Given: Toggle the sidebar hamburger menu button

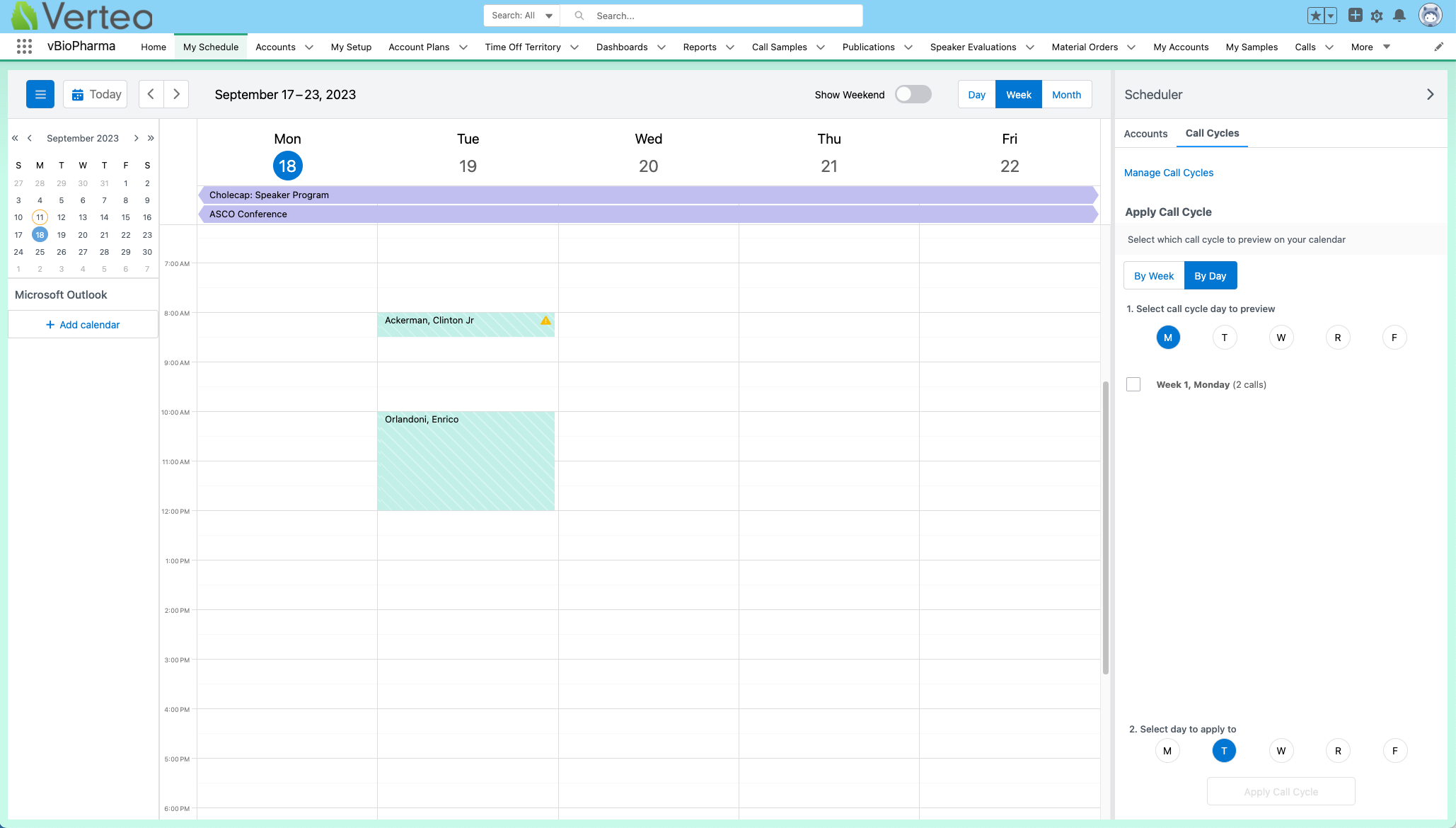Looking at the screenshot, I should pos(40,94).
